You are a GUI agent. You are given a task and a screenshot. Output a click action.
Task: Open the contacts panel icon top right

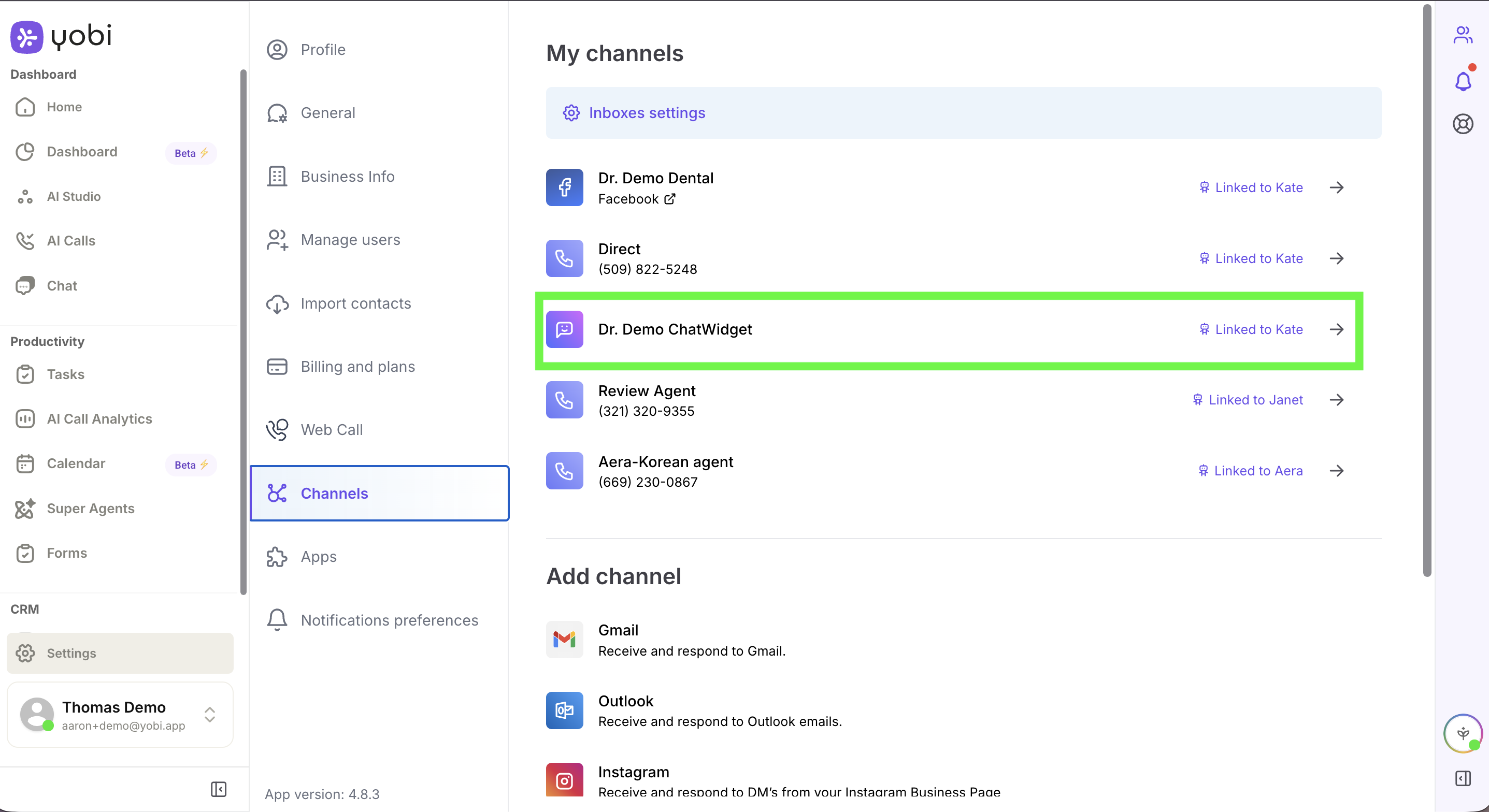click(1463, 35)
